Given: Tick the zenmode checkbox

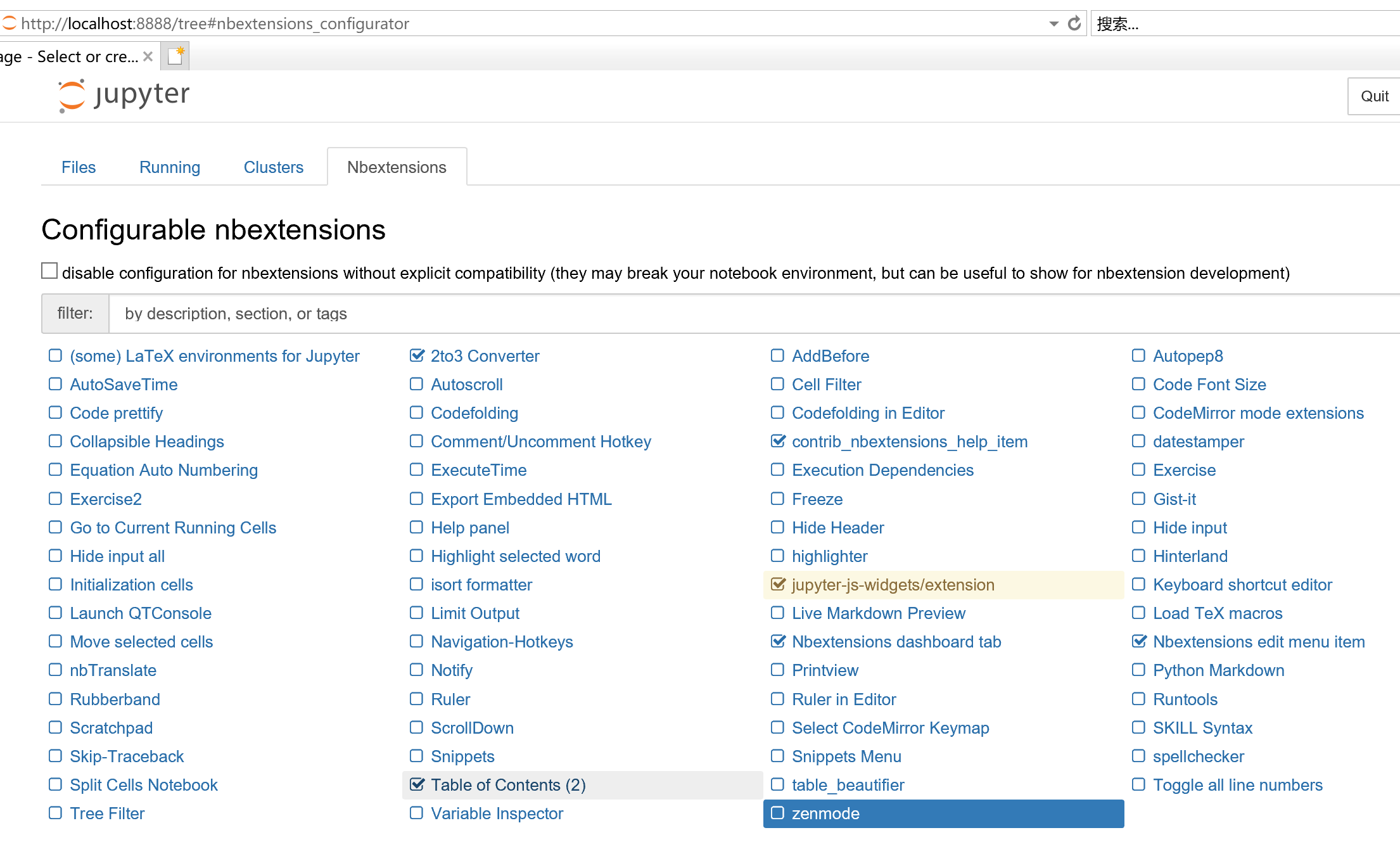Looking at the screenshot, I should (x=778, y=813).
